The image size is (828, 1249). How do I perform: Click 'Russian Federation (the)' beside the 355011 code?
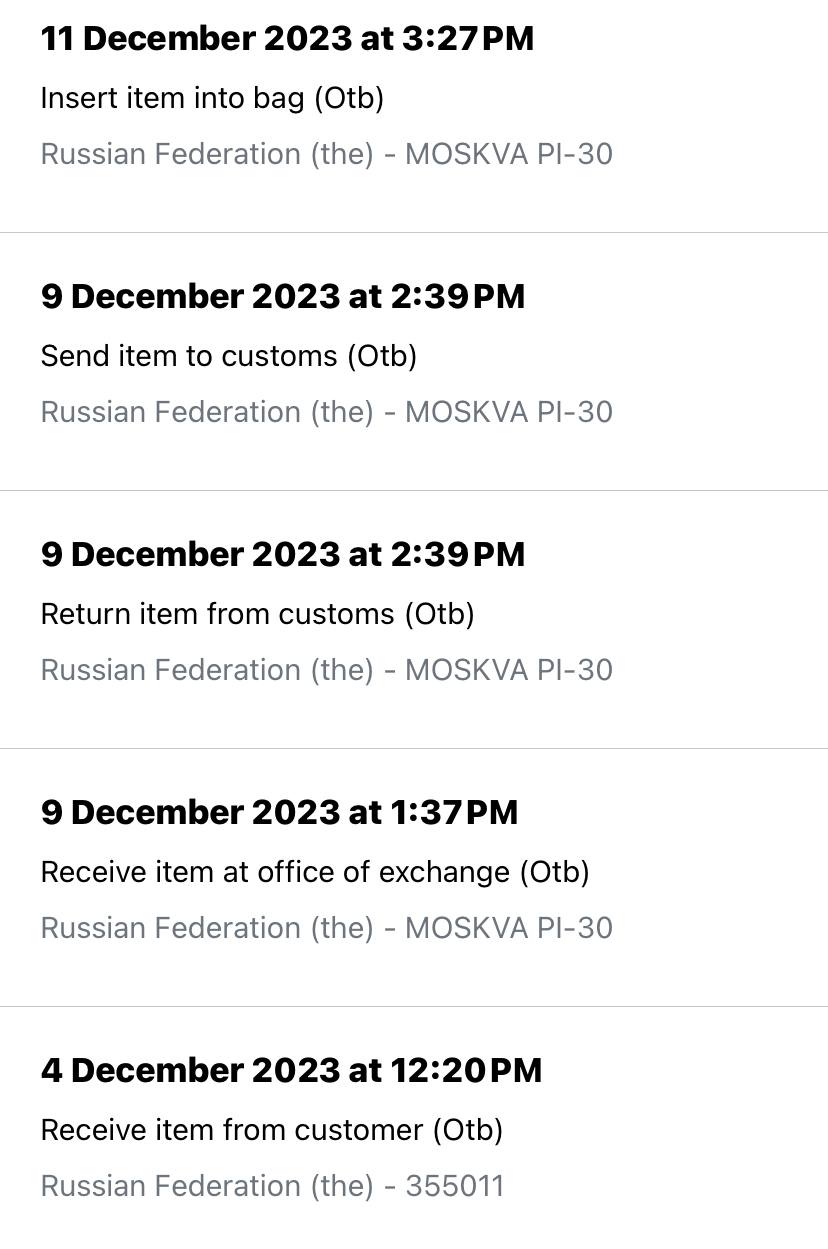tap(207, 1186)
